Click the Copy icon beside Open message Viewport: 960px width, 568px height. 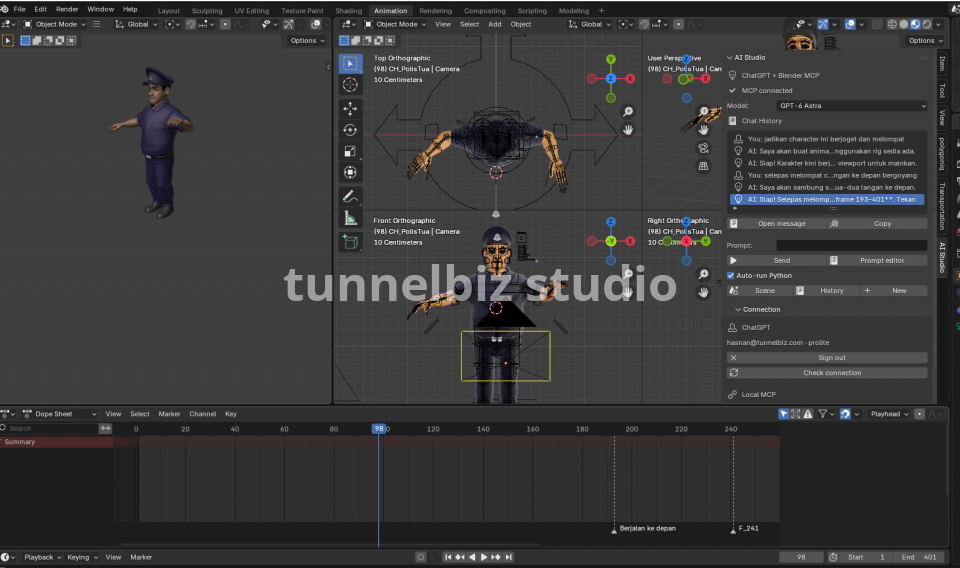coord(834,224)
